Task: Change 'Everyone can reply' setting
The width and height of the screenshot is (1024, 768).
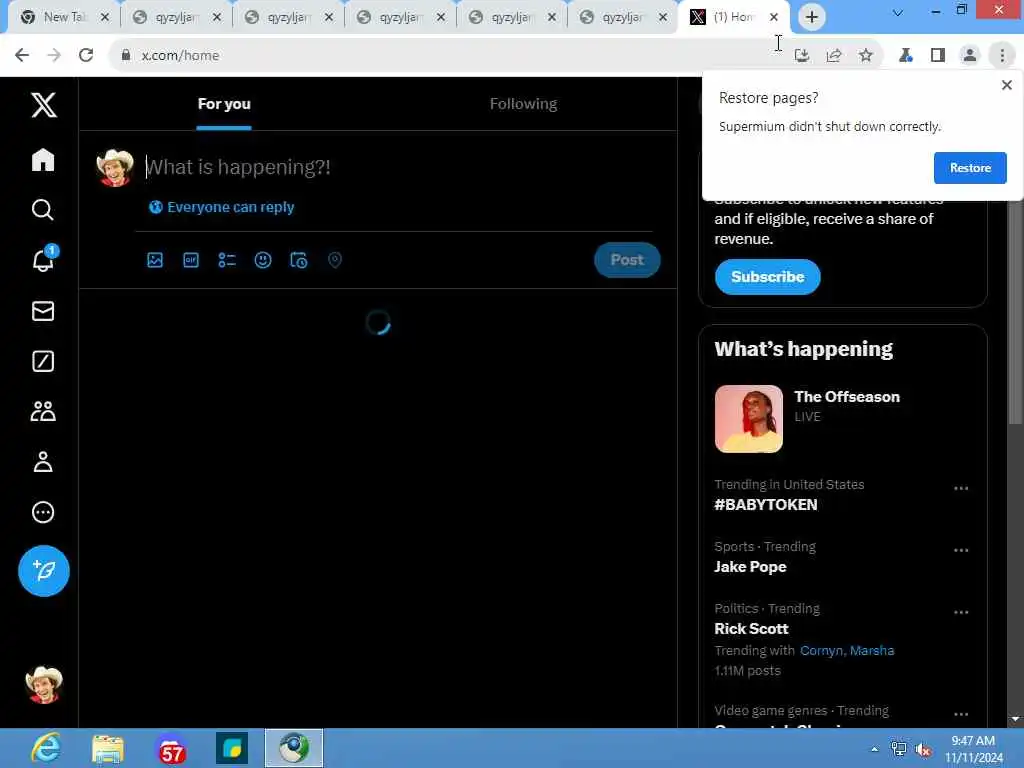Action: [221, 207]
